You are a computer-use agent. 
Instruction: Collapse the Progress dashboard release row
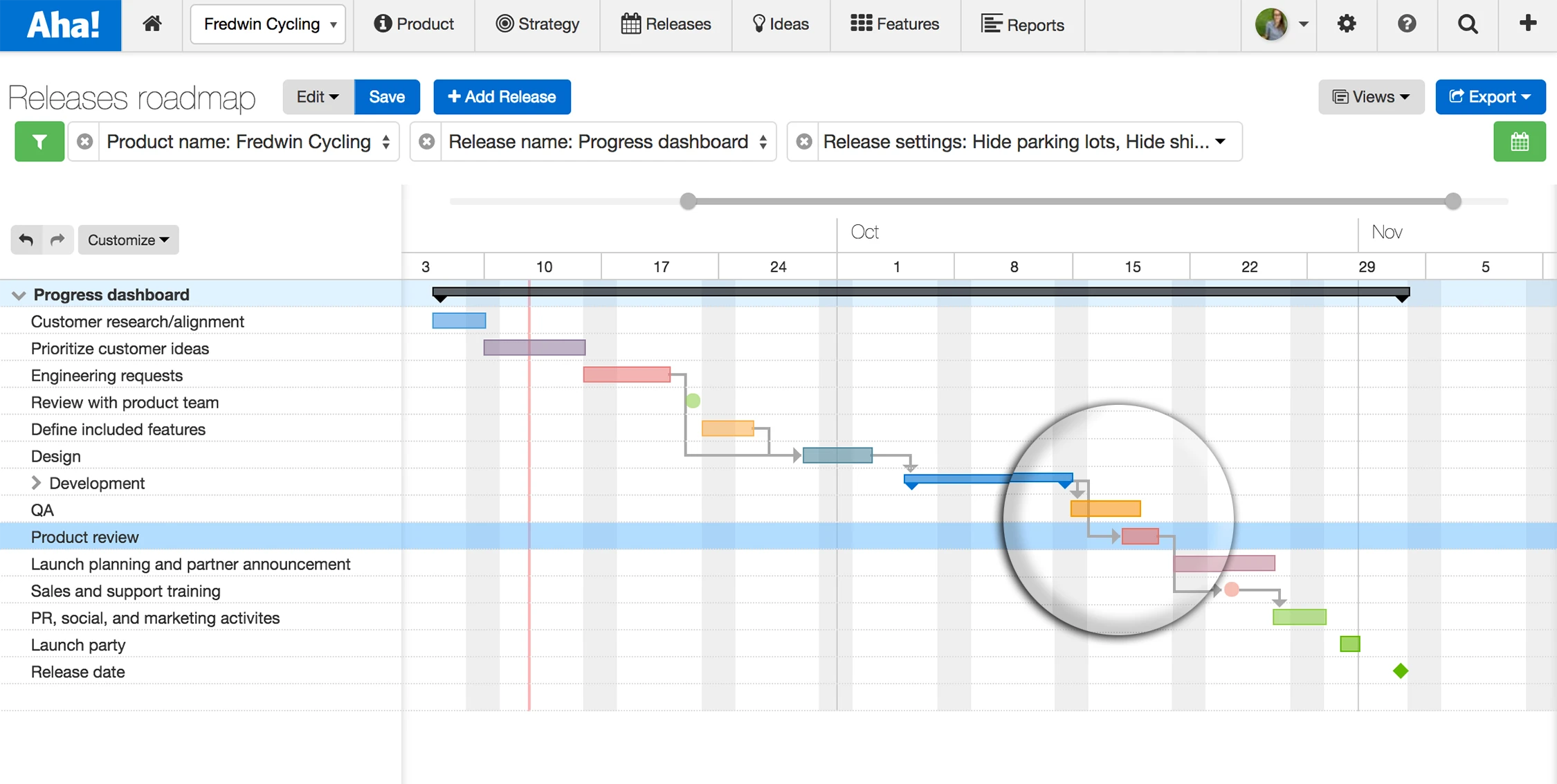coord(19,295)
